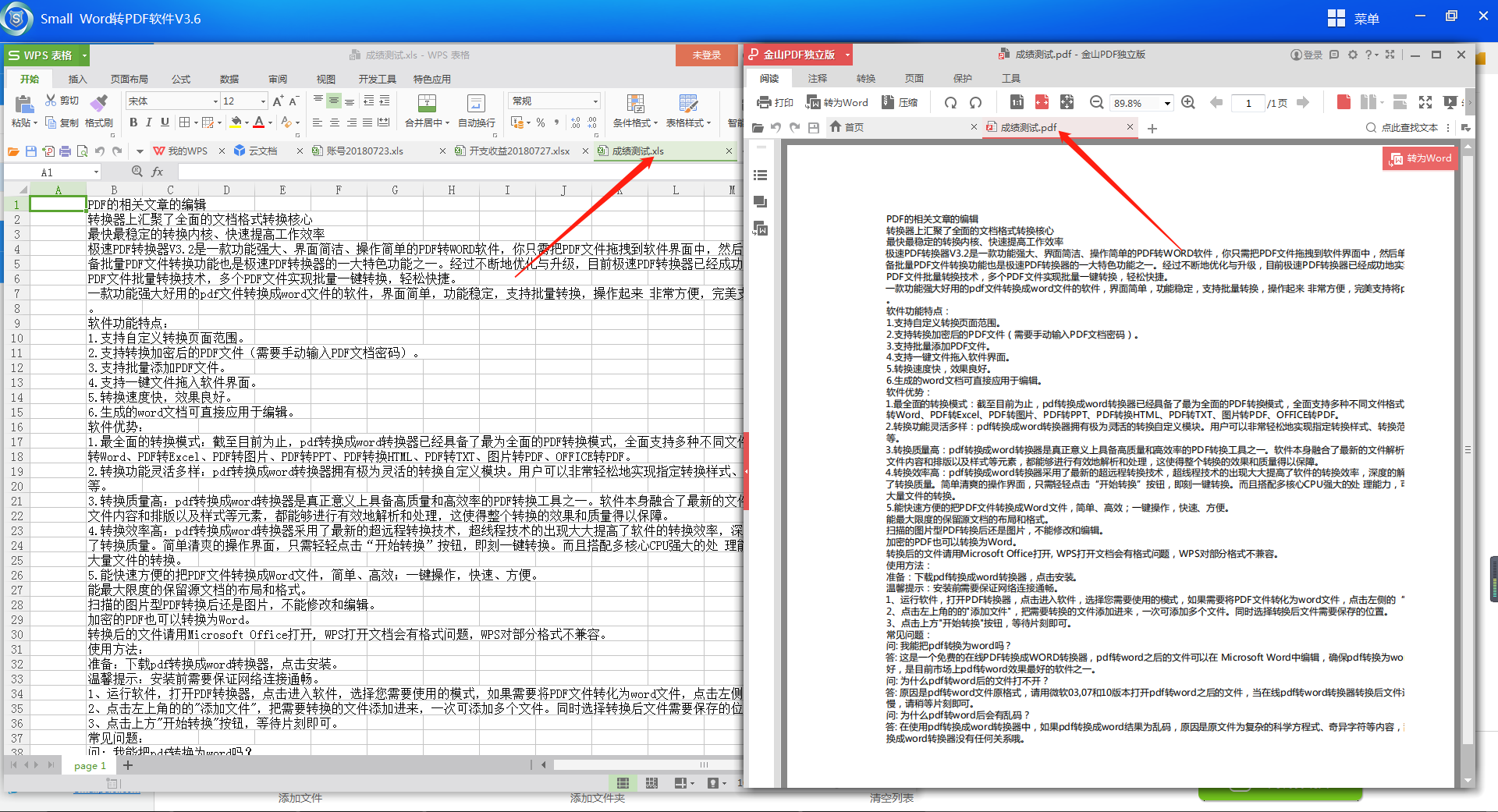Add a new sheet with the plus button
1498x812 pixels.
point(128,765)
